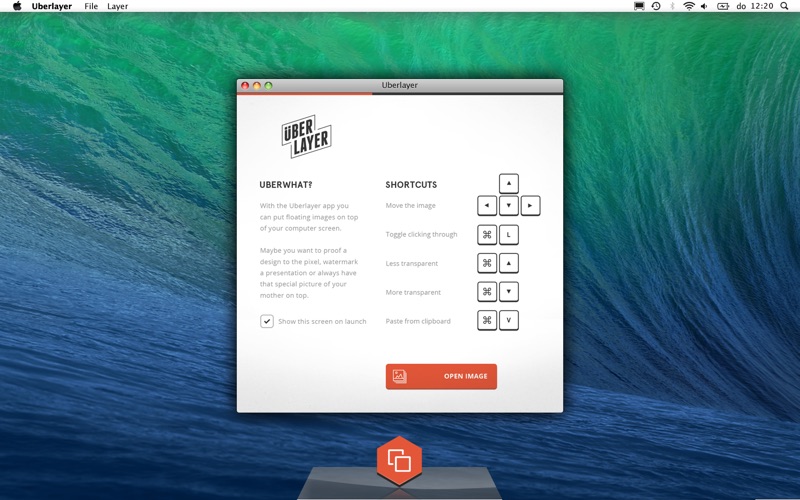Viewport: 800px width, 500px height.
Task: Open Spotlight search in the menu bar
Action: coord(784,6)
